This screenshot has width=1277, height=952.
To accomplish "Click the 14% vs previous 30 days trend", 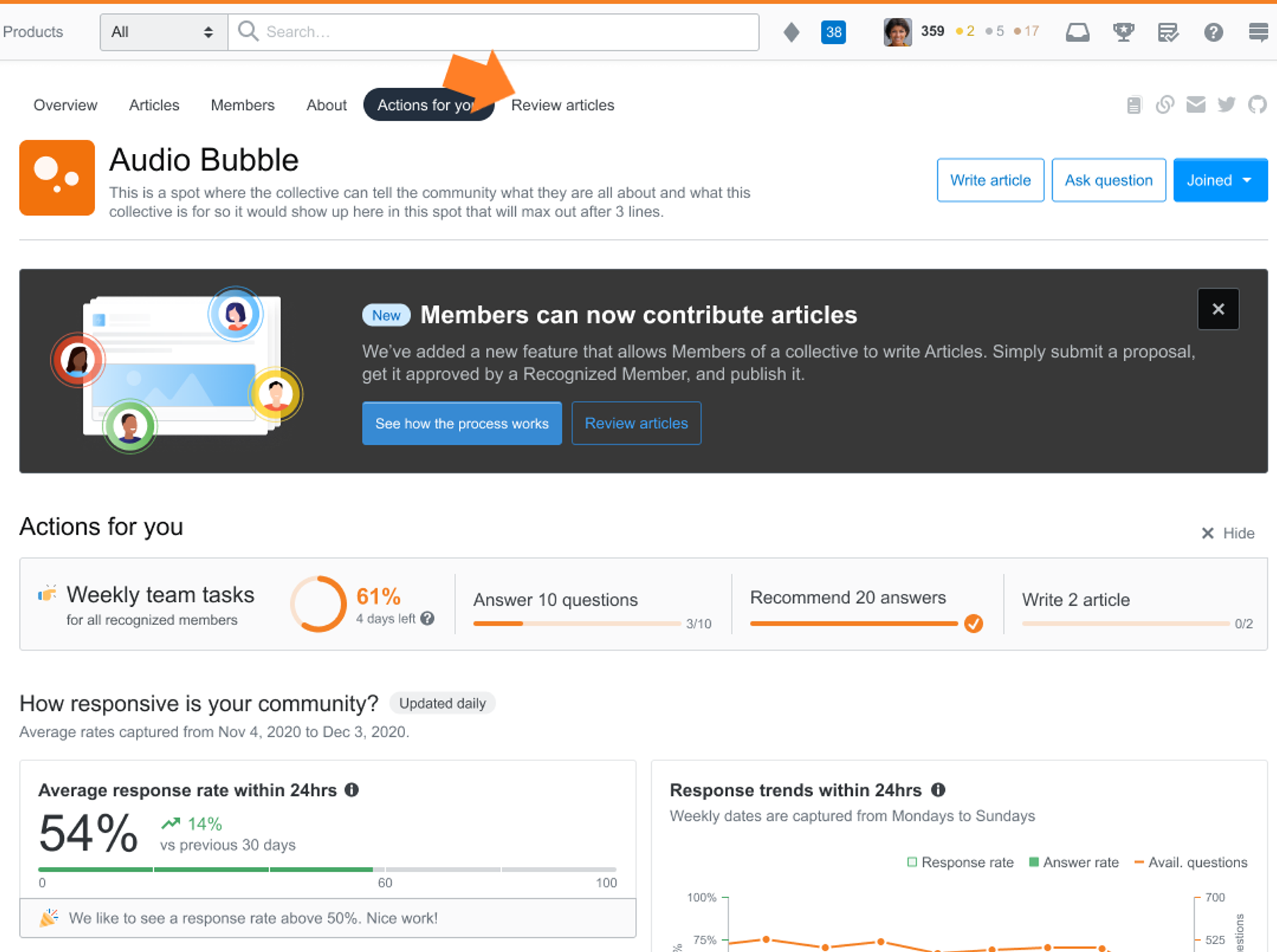I will pos(228,834).
